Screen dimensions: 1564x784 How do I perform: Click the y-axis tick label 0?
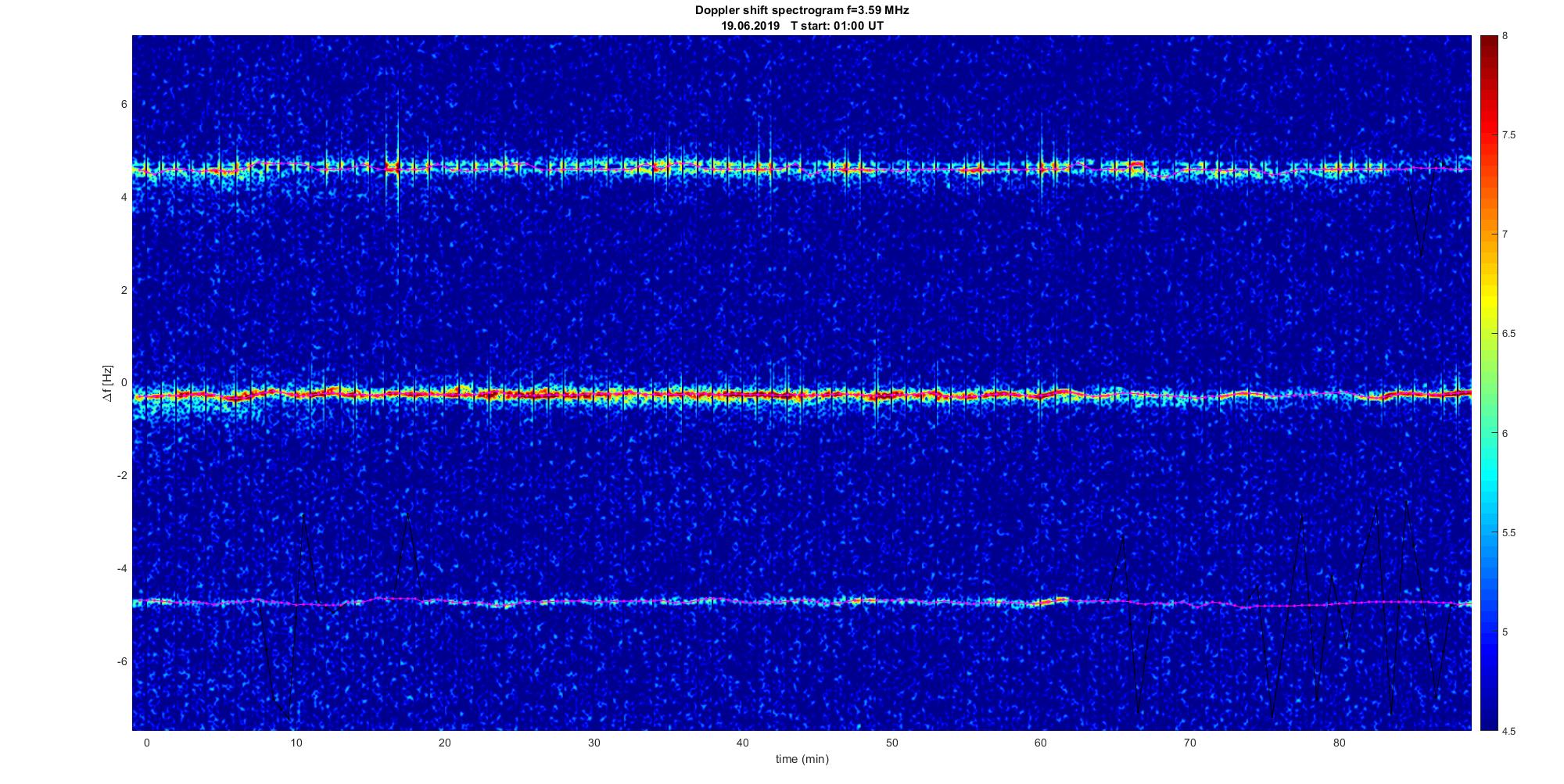pos(124,383)
